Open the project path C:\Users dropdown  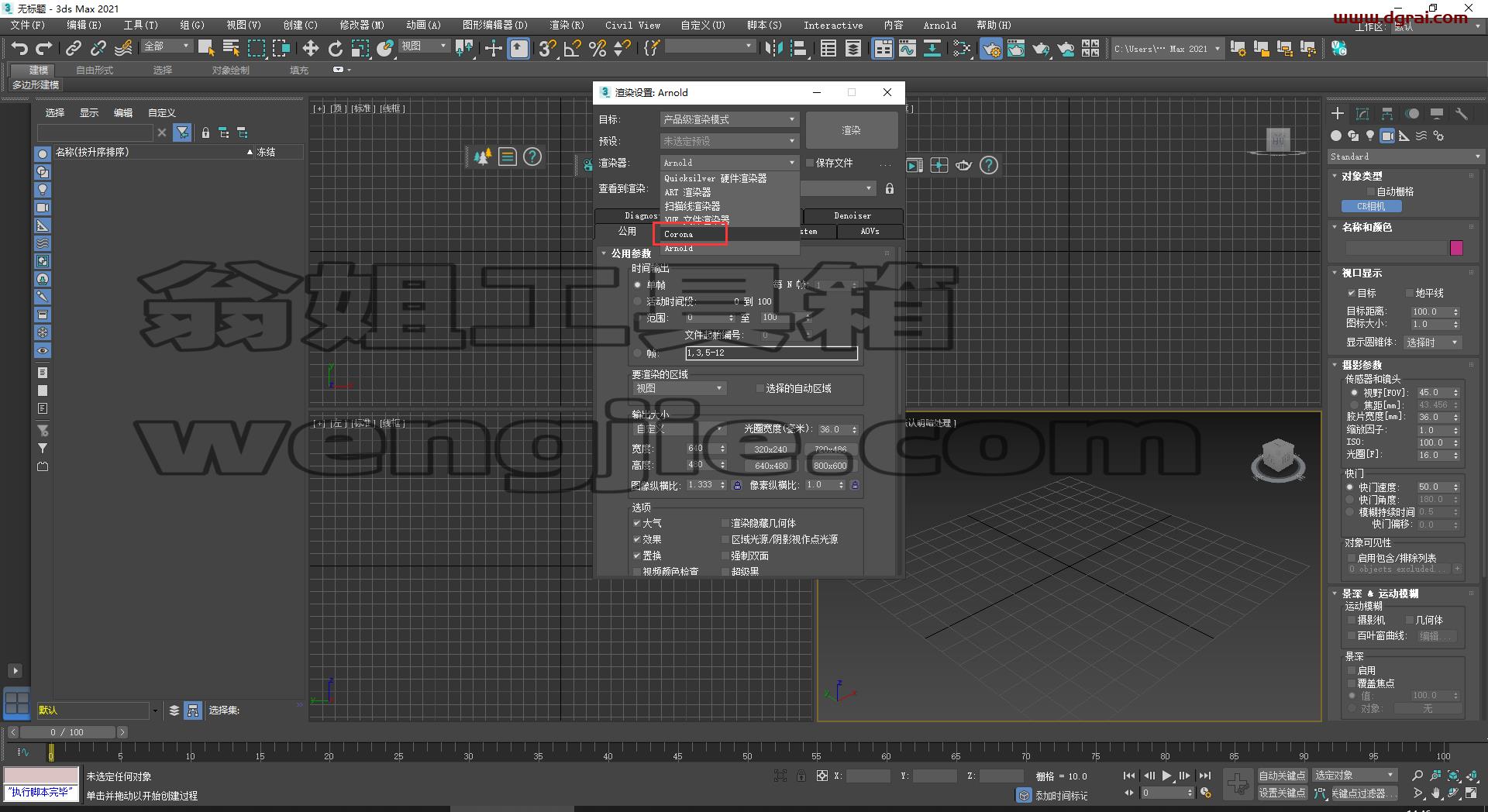(1167, 49)
